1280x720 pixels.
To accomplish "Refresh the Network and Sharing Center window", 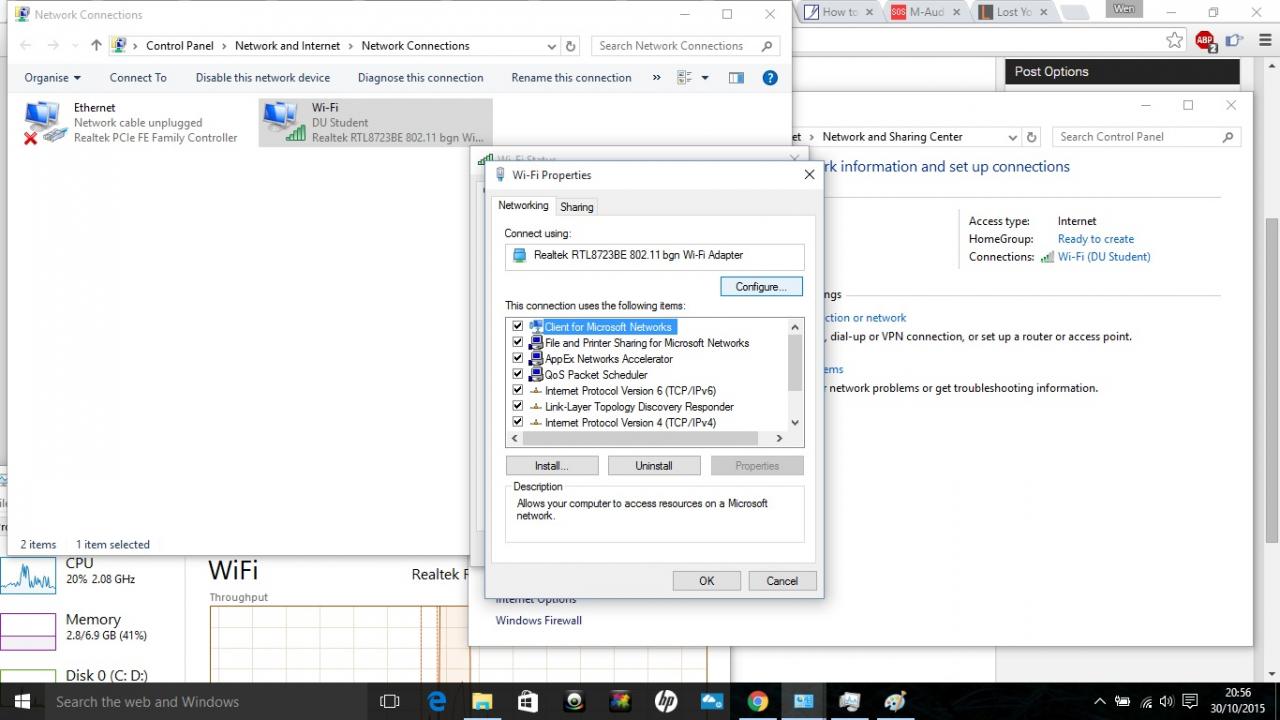I will coord(1032,137).
